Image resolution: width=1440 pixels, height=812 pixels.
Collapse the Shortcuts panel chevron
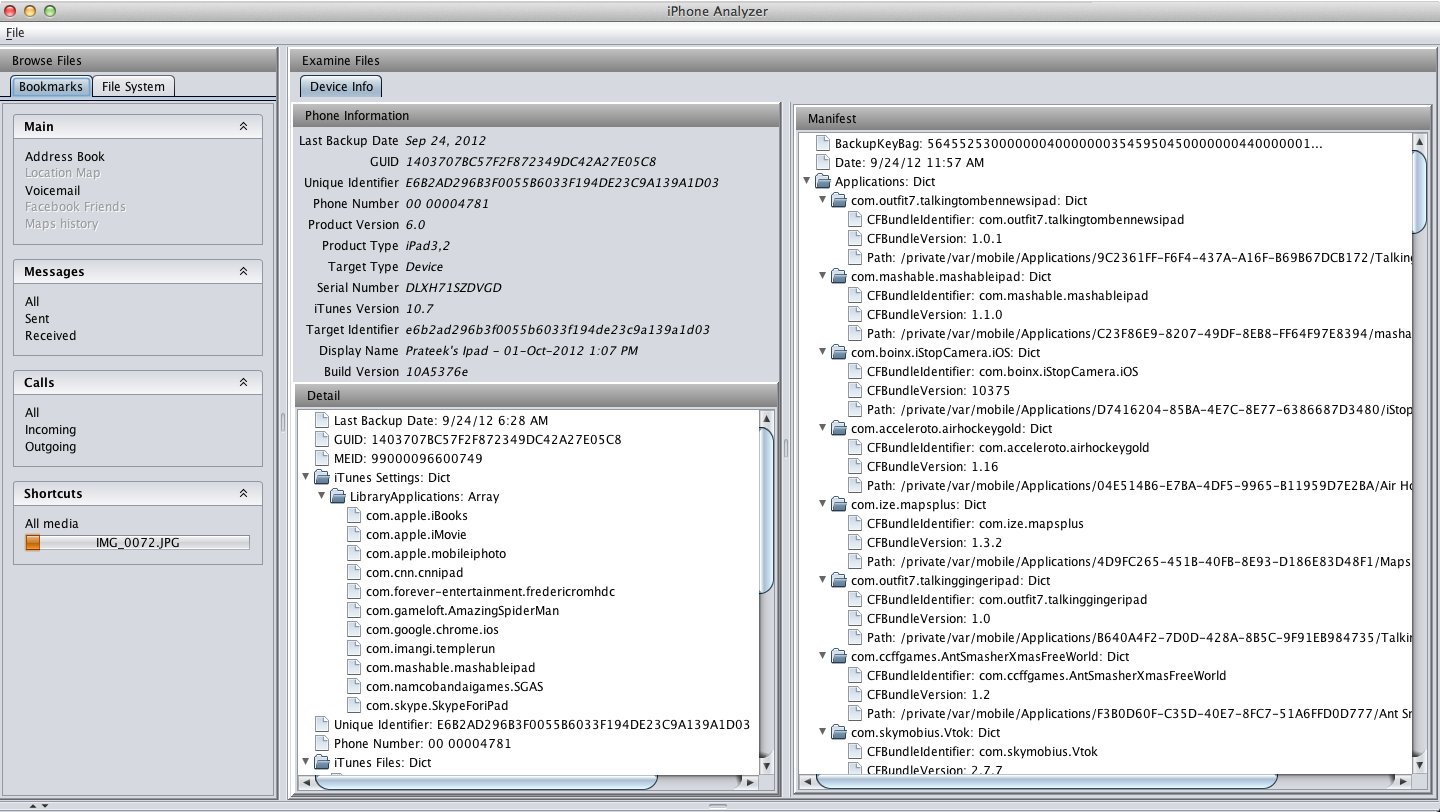[x=243, y=494]
